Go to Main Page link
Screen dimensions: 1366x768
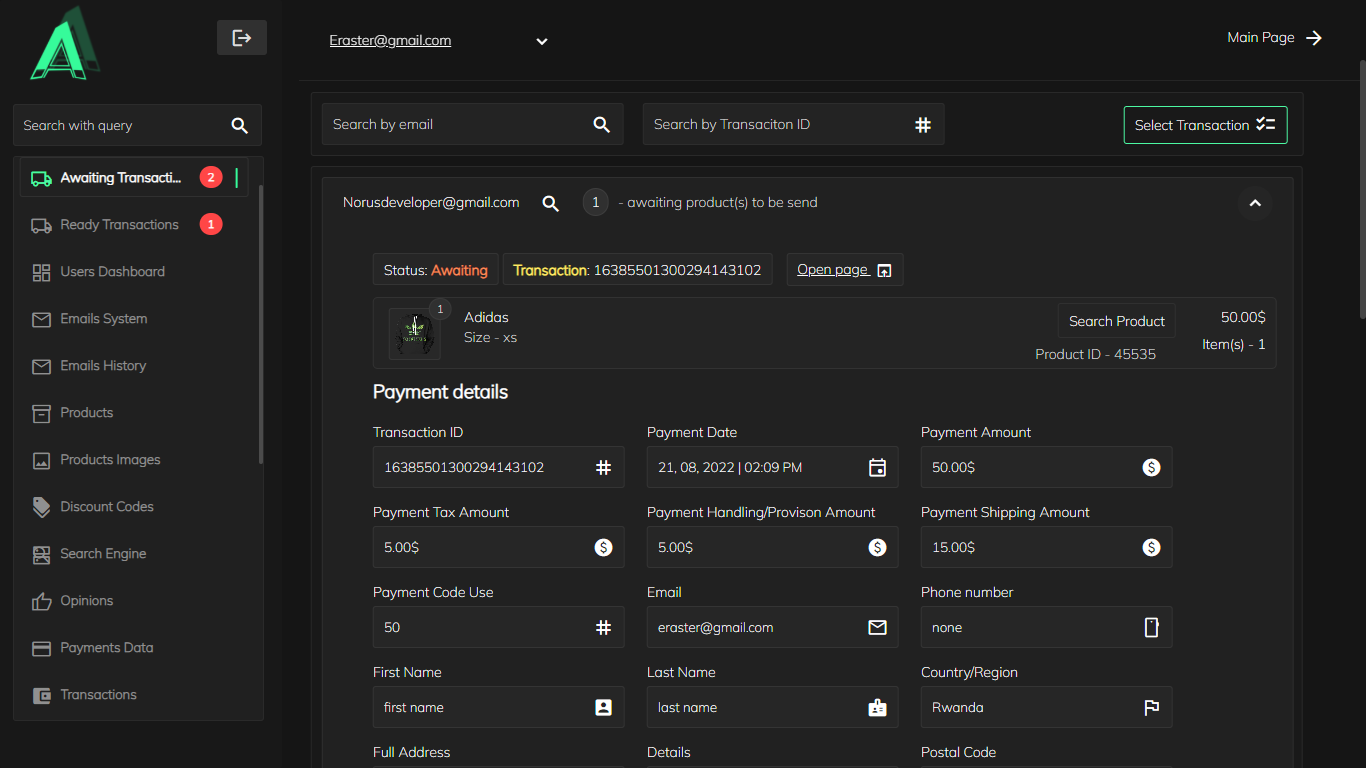(x=1274, y=38)
